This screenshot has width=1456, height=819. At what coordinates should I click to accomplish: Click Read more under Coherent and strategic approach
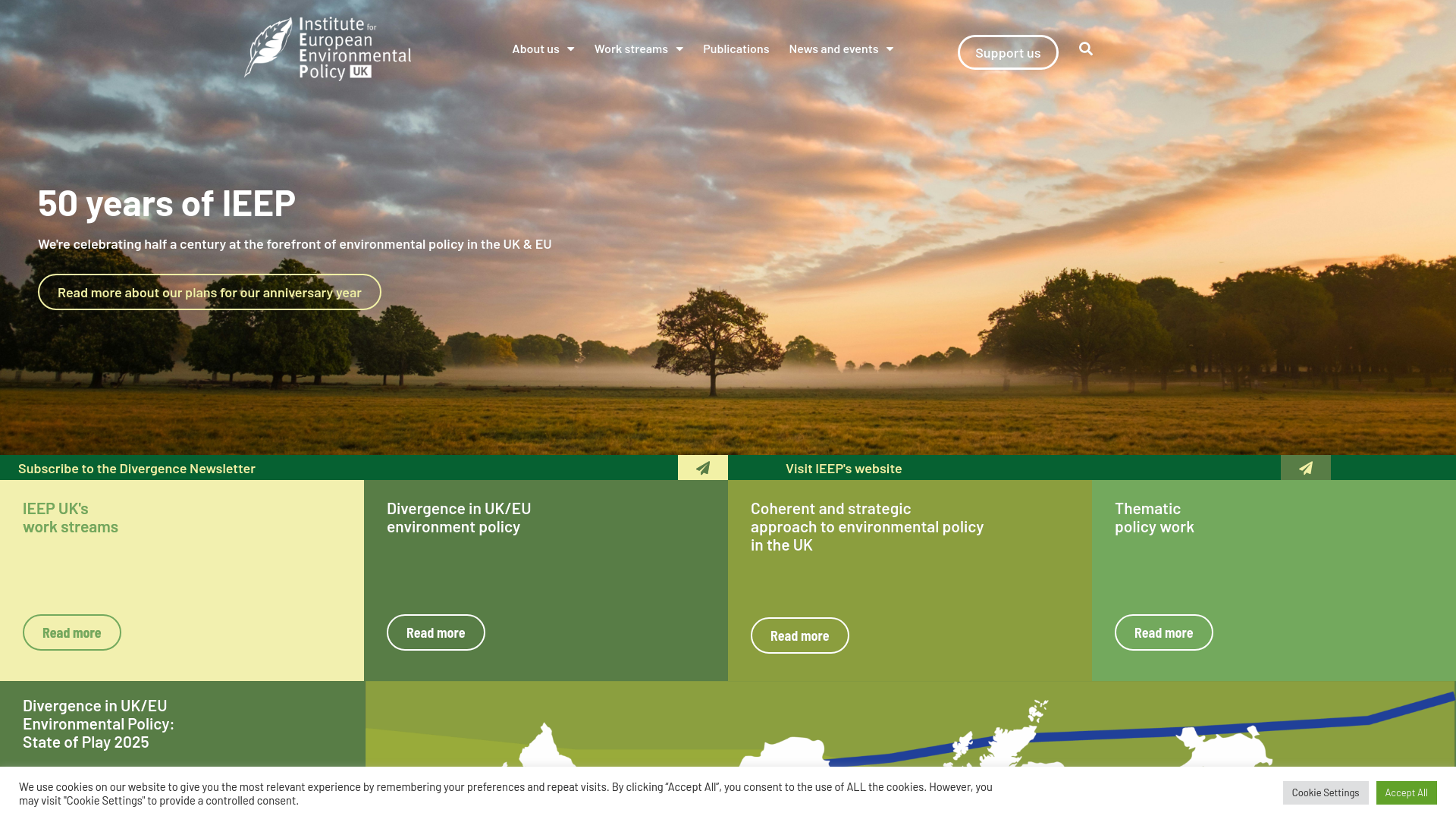click(800, 635)
